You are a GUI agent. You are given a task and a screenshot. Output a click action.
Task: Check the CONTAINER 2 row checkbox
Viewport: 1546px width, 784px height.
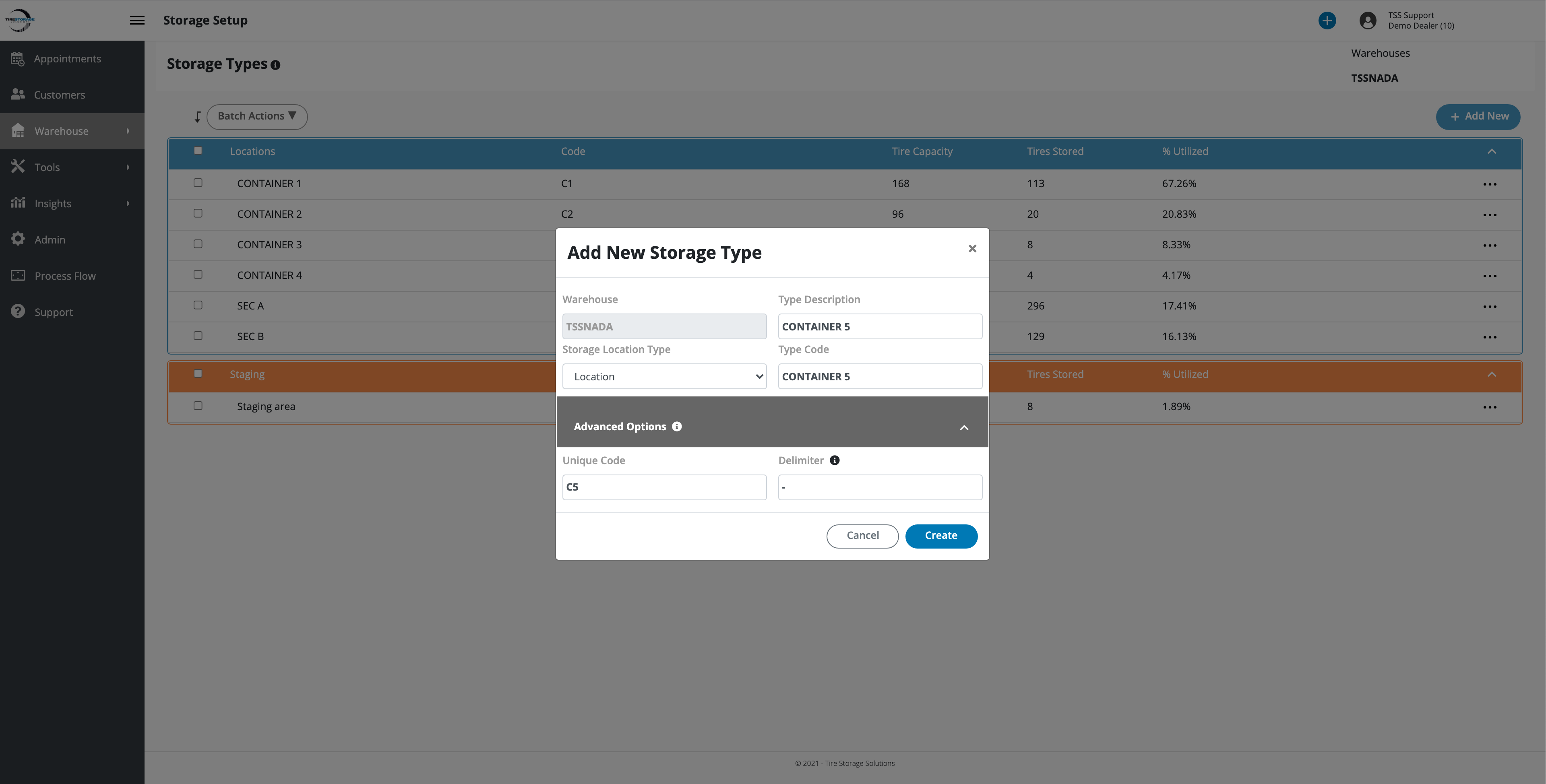pos(198,214)
